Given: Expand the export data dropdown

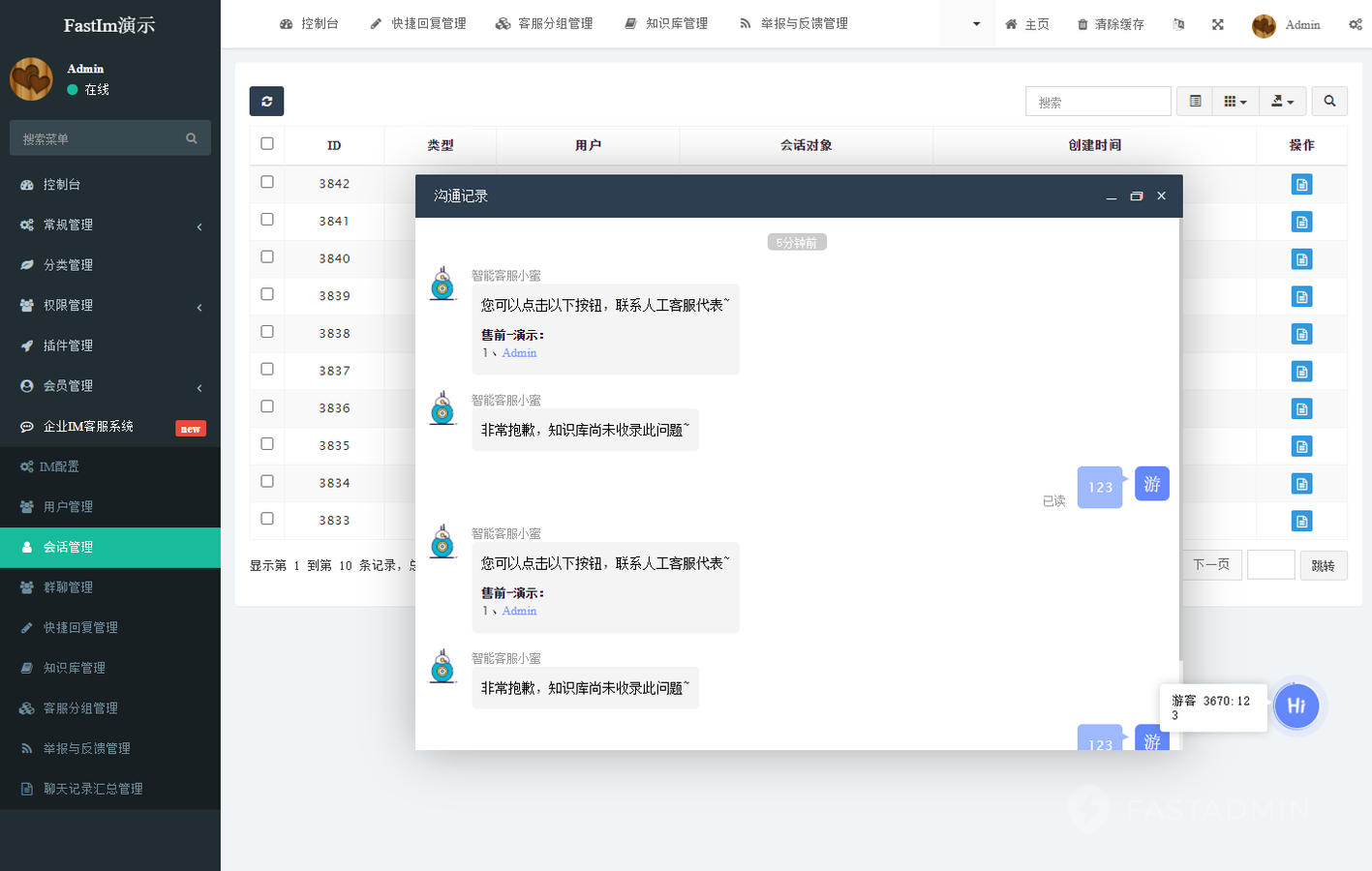Looking at the screenshot, I should click(1282, 102).
